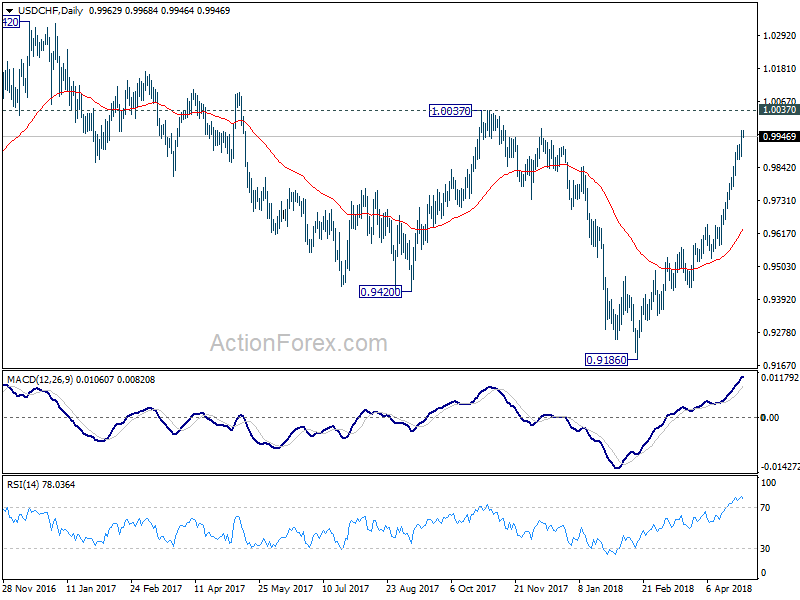The width and height of the screenshot is (800, 600).
Task: Click the 28 Nov 2016 date on time axis
Action: (29, 588)
